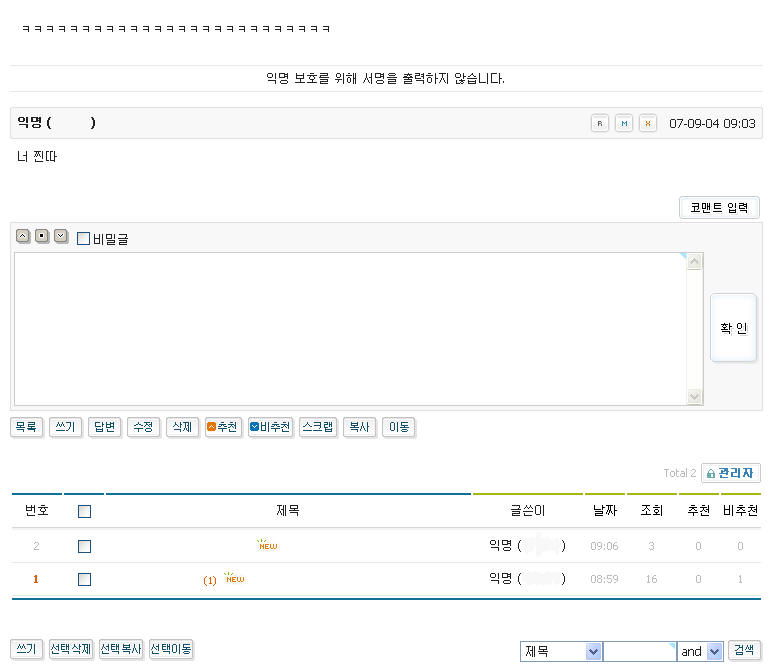Click the comment timestamp 07-09-04 09:03
Screen dimensions: 779x671
click(x=712, y=124)
